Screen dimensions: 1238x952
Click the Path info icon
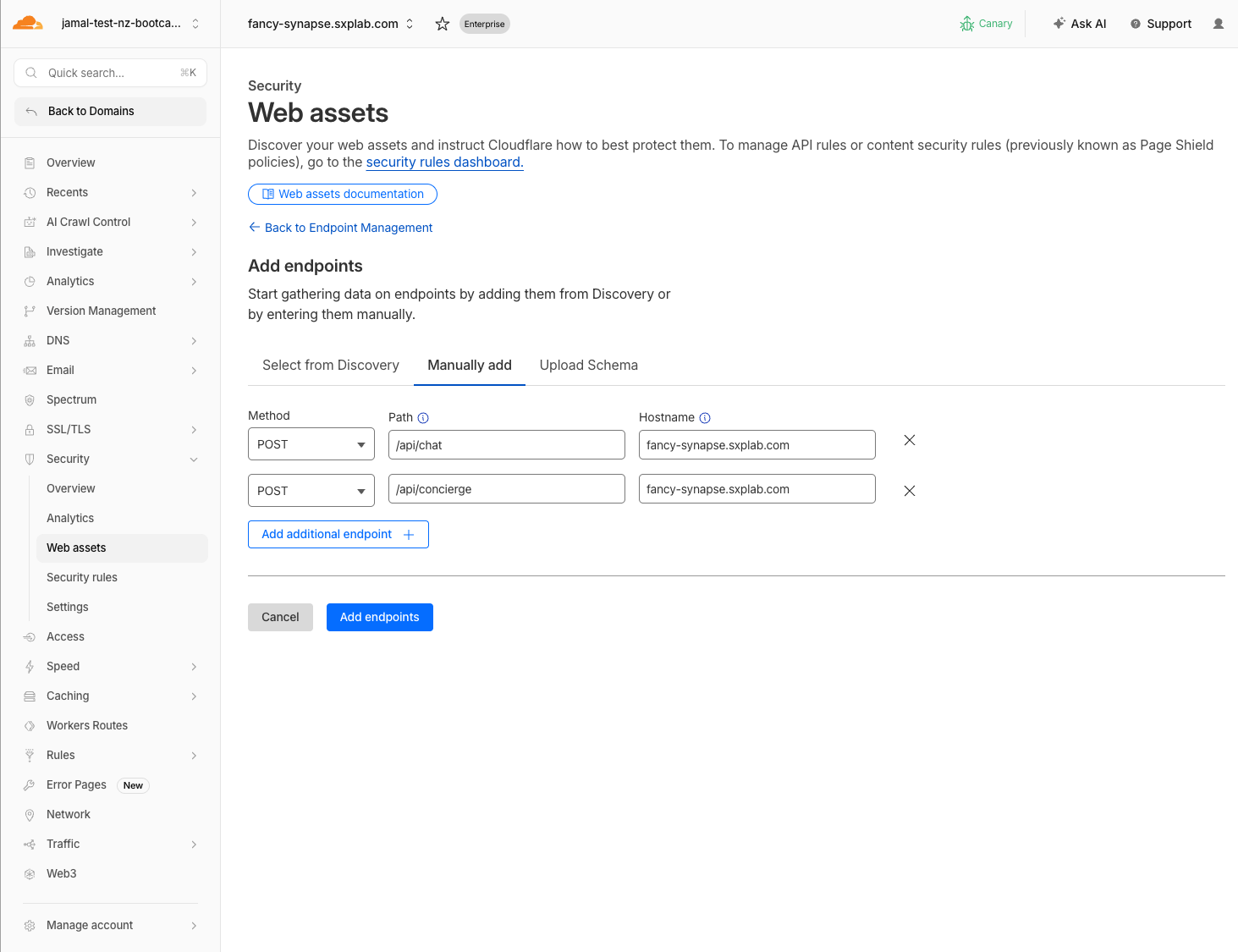423,418
